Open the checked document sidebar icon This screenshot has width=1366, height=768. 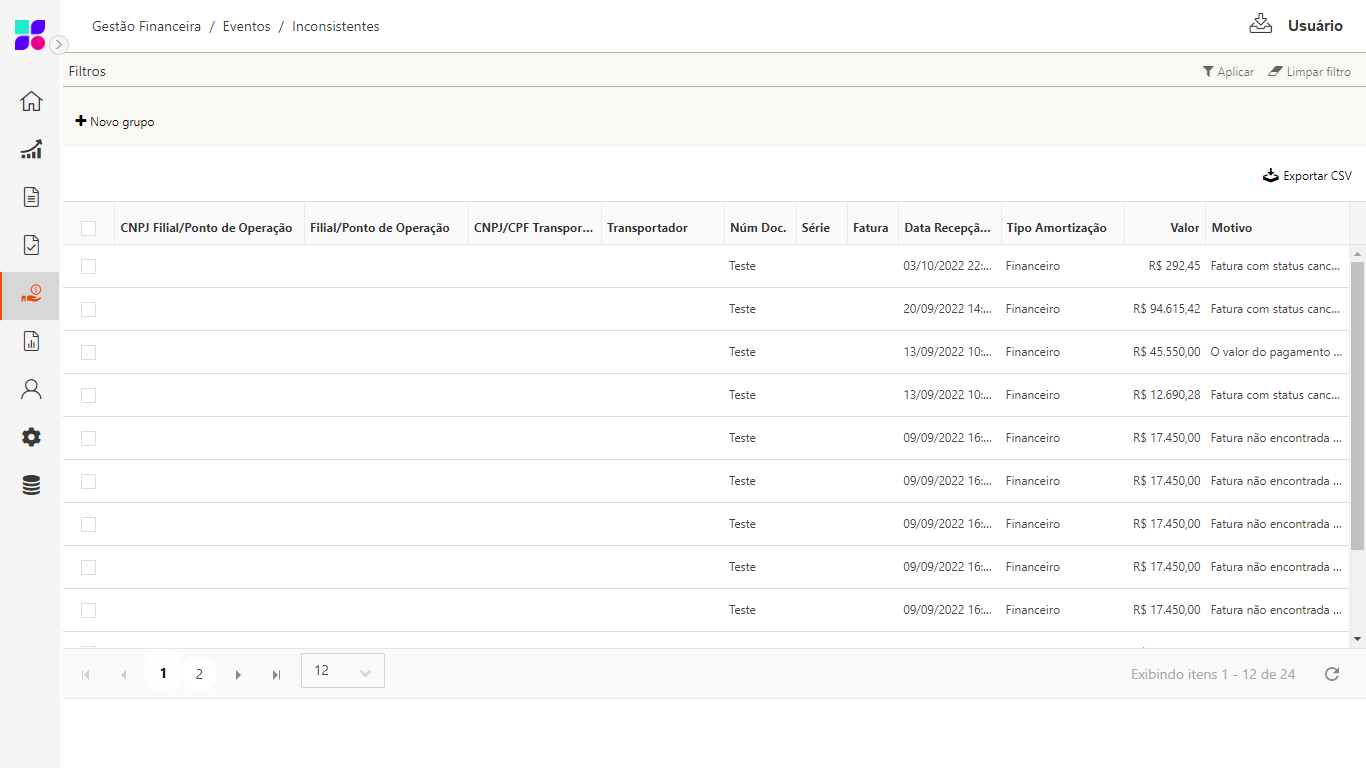pos(31,245)
